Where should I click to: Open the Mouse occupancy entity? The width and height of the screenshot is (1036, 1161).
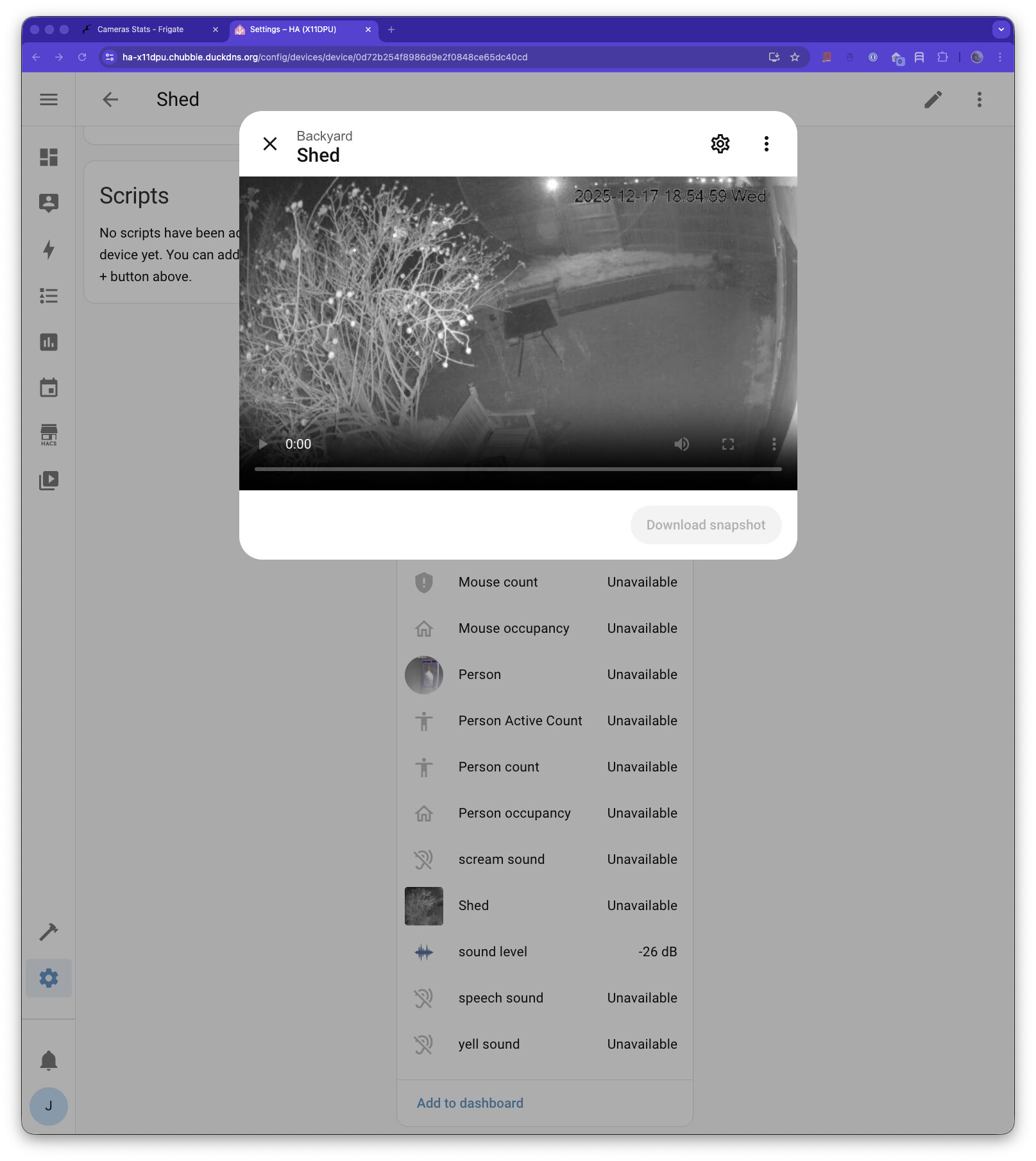click(545, 628)
